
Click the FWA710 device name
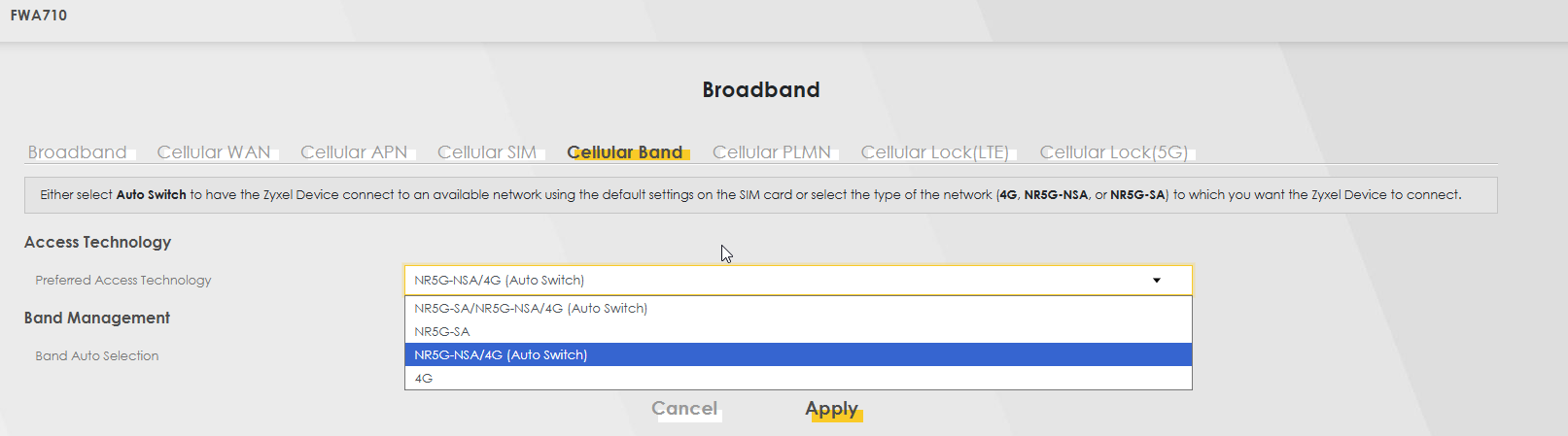click(39, 16)
